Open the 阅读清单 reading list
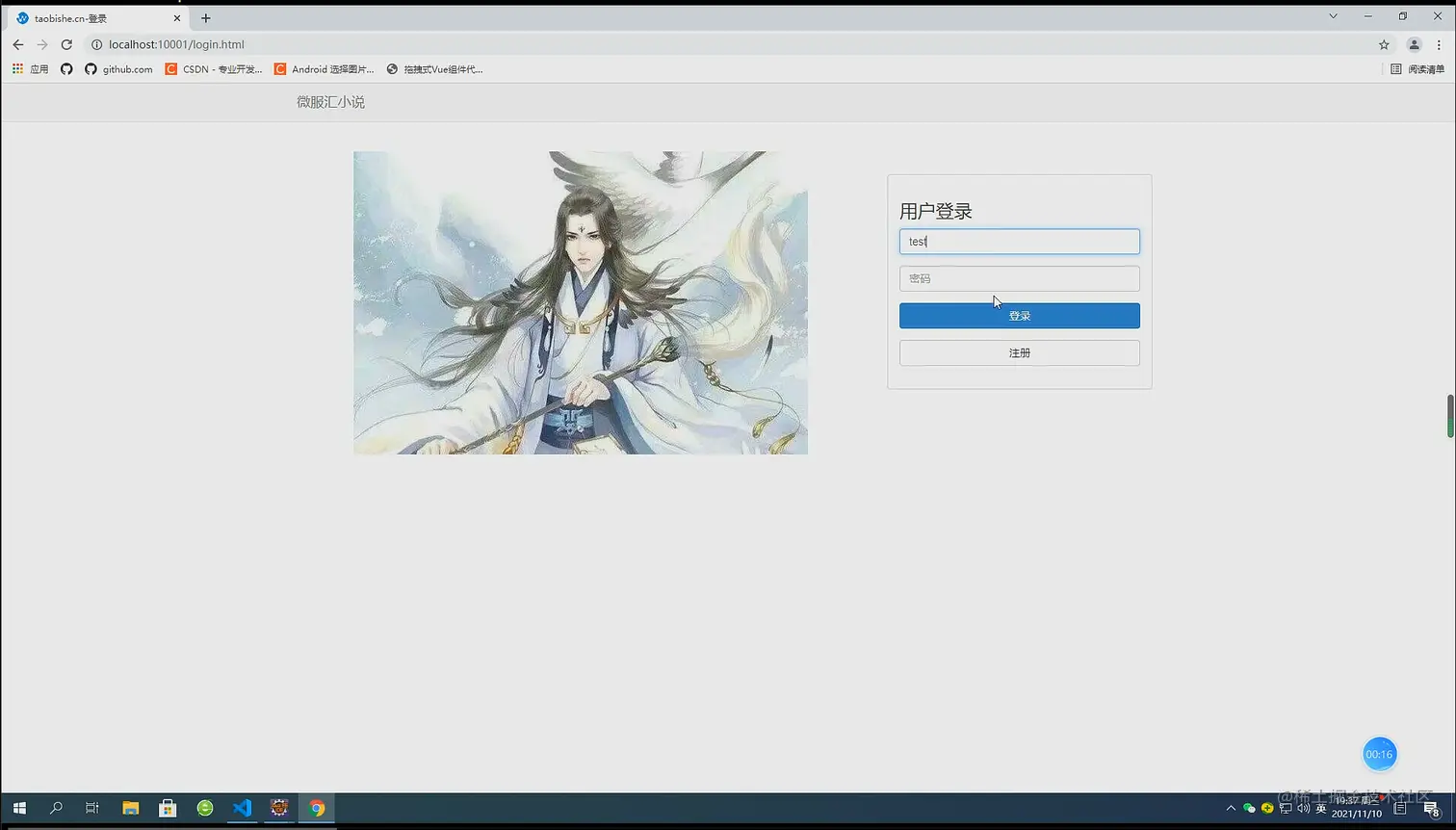Image resolution: width=1456 pixels, height=830 pixels. click(x=1417, y=69)
